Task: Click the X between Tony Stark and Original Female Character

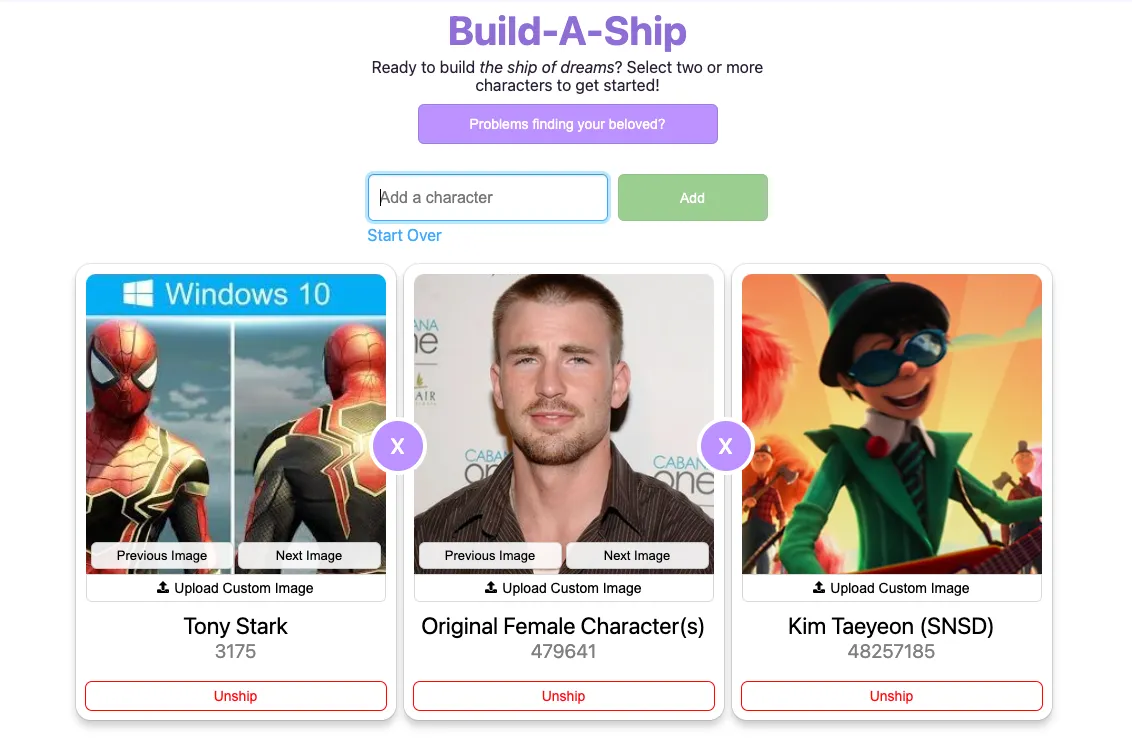Action: (x=398, y=446)
